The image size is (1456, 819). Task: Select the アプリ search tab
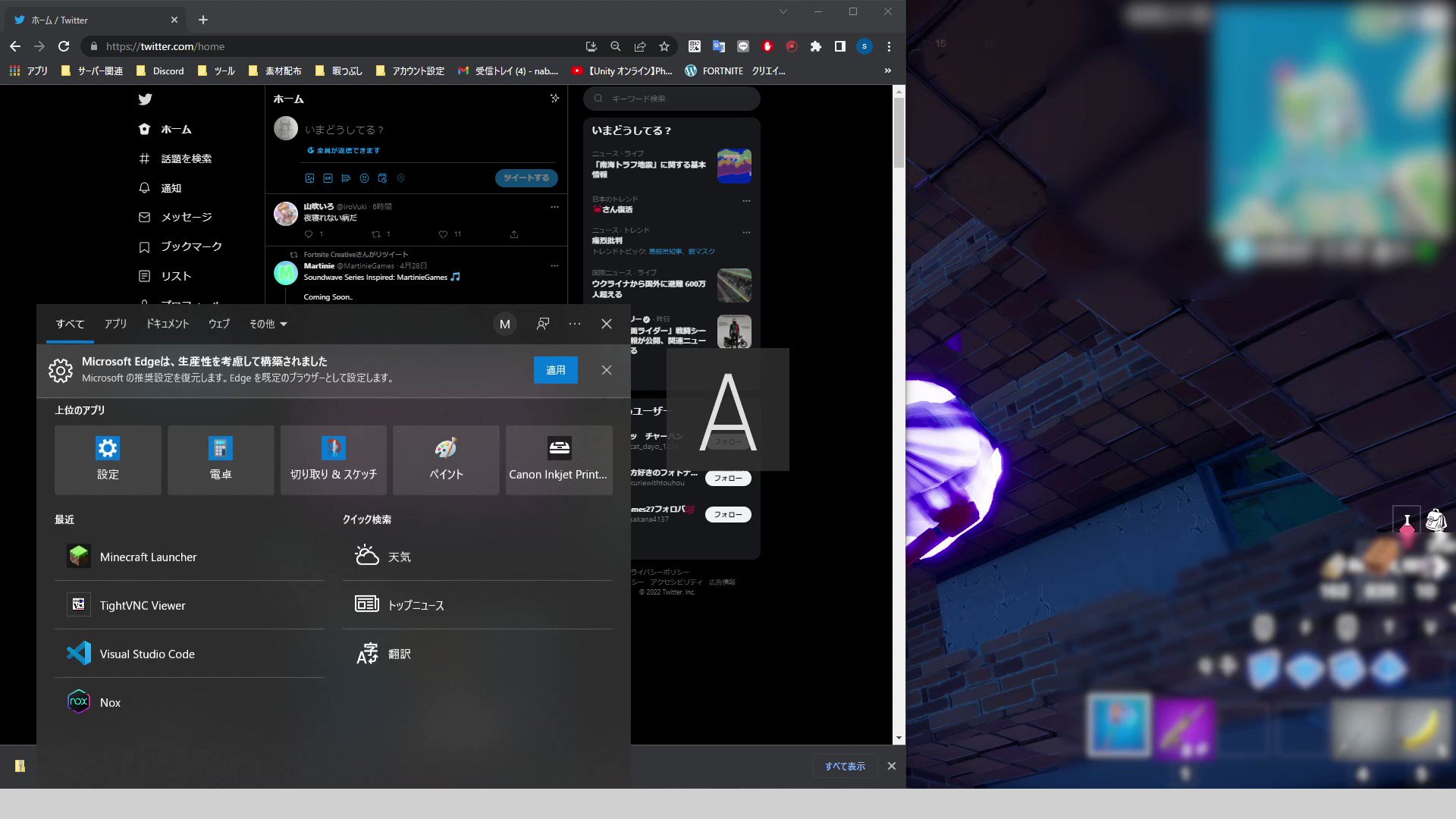(115, 324)
